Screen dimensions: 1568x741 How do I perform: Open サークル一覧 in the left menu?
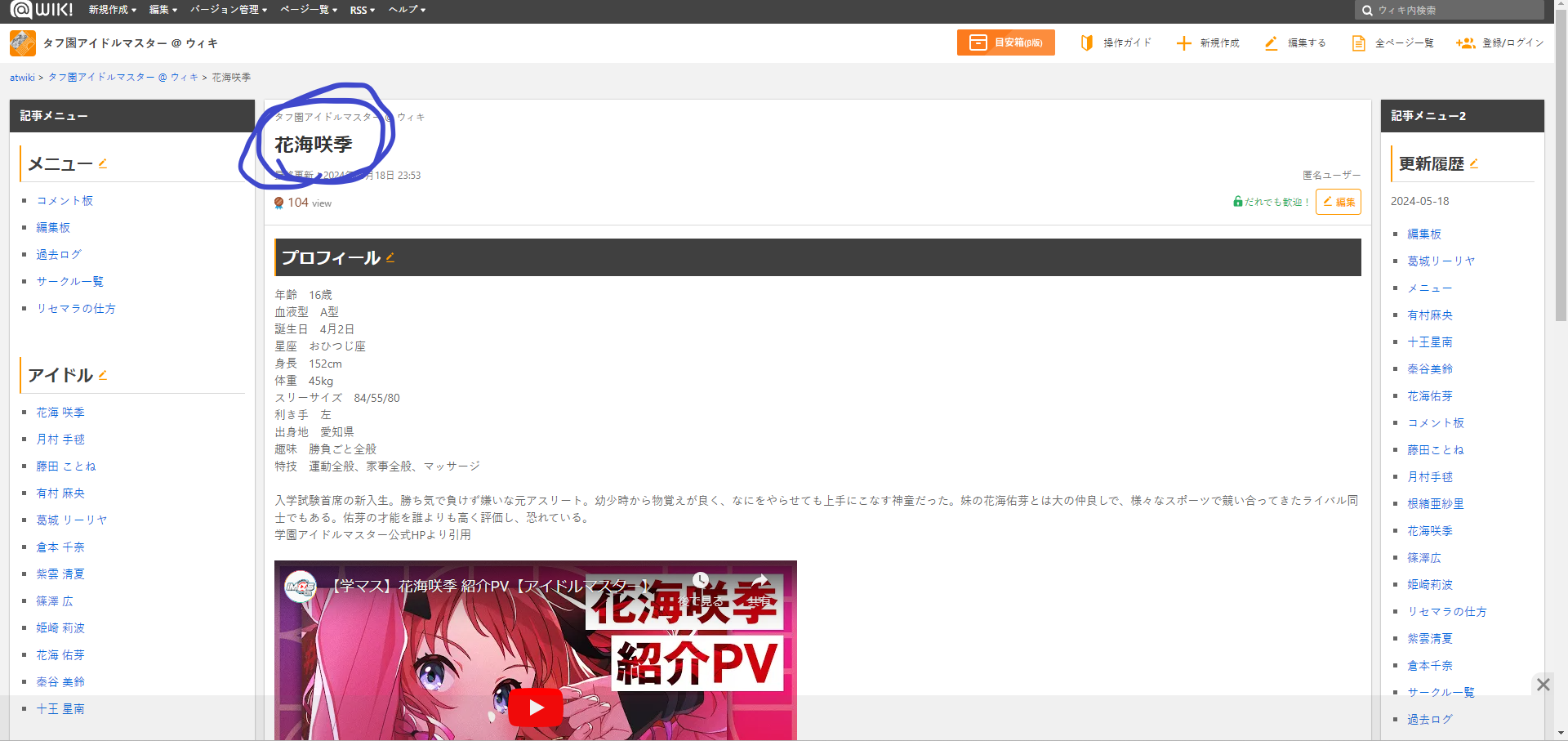click(69, 282)
